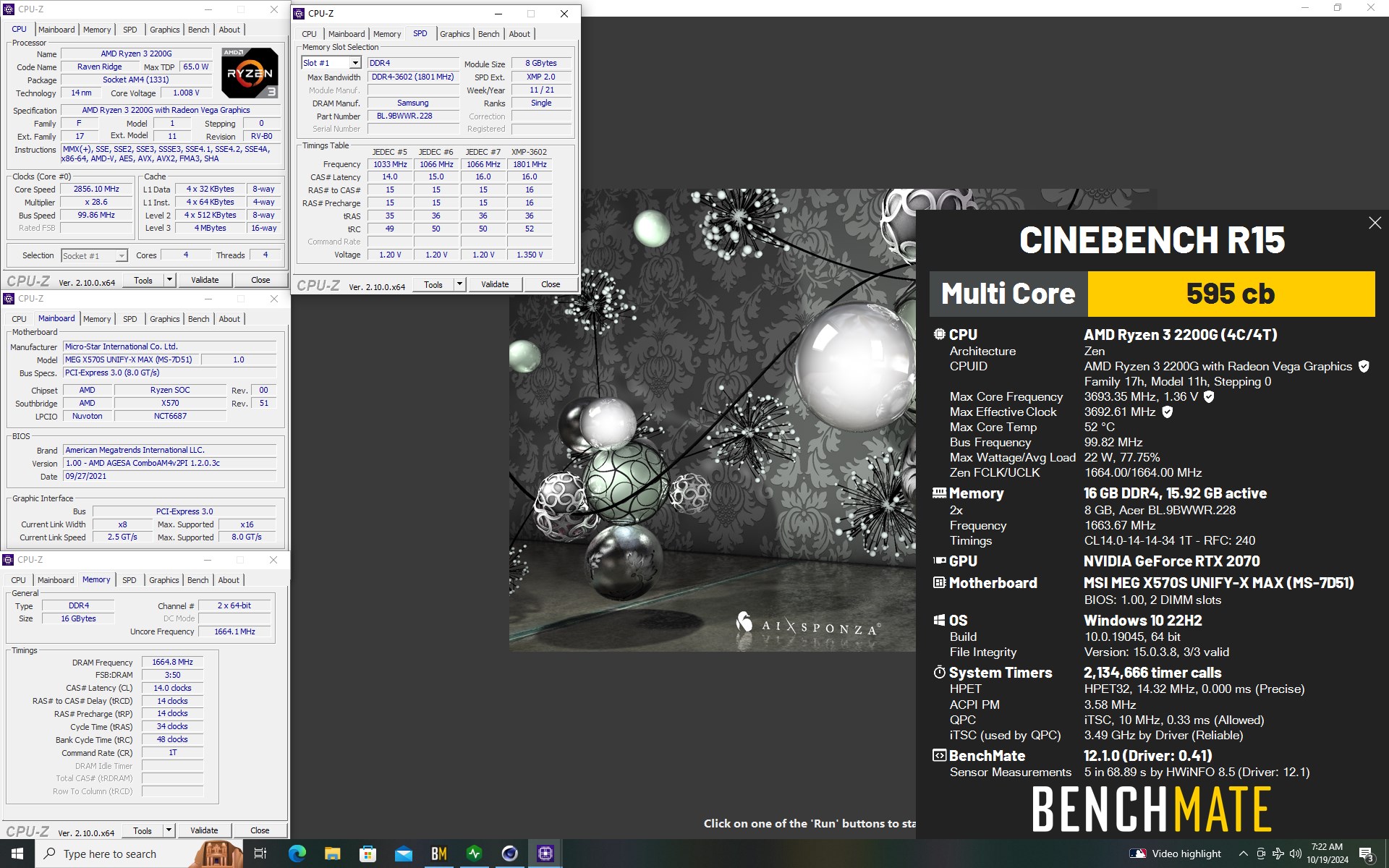
Task: Switch to Cinebench taskbar icon
Action: pyautogui.click(x=509, y=854)
